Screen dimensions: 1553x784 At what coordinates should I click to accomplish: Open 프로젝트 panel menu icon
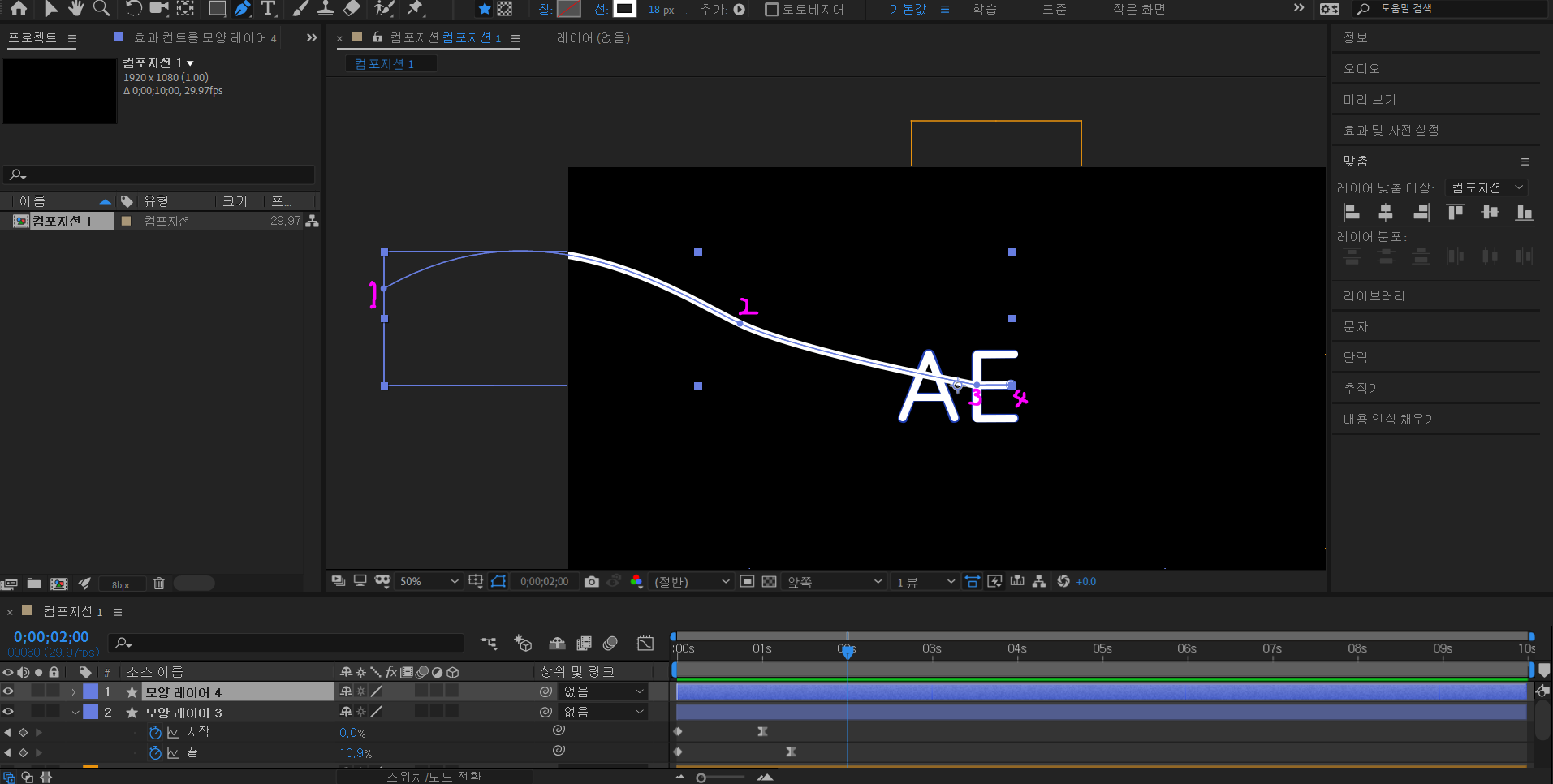[x=72, y=38]
